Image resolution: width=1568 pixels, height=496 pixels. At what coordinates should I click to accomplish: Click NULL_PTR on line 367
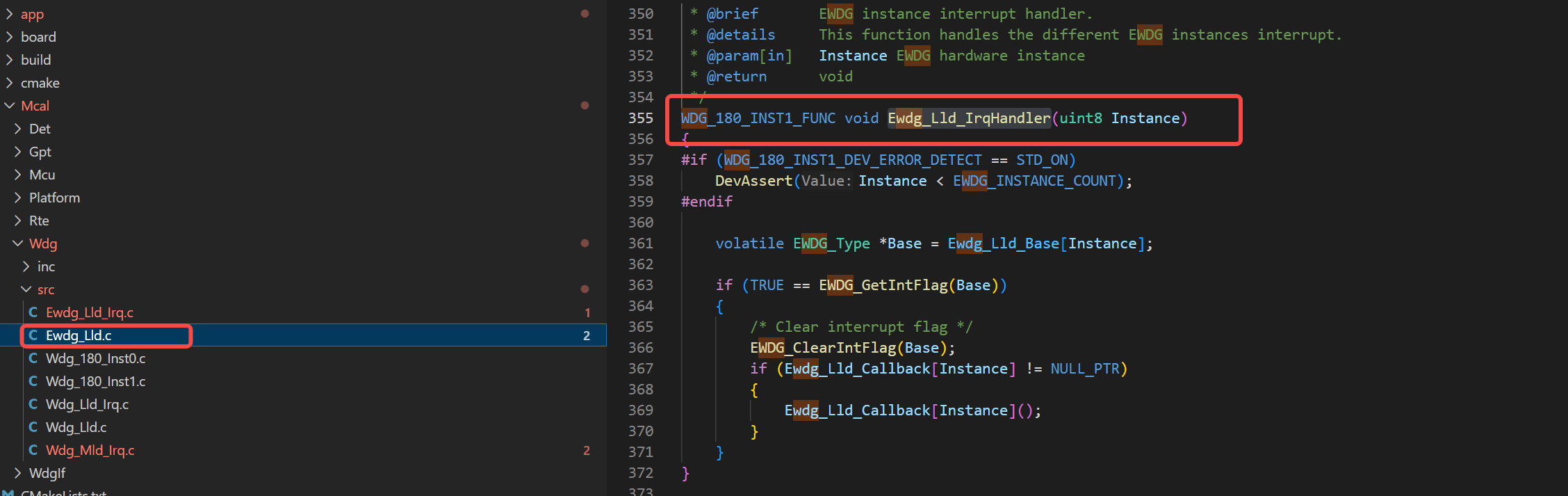[1085, 369]
